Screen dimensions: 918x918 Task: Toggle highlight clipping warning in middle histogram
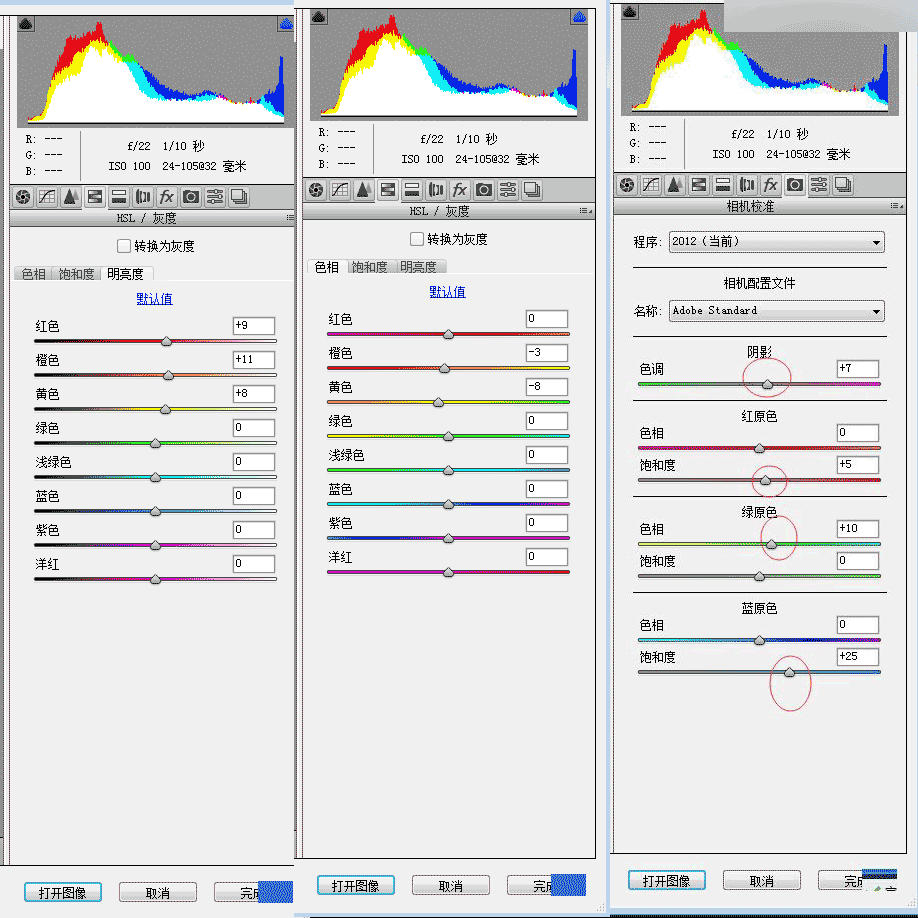(x=579, y=17)
